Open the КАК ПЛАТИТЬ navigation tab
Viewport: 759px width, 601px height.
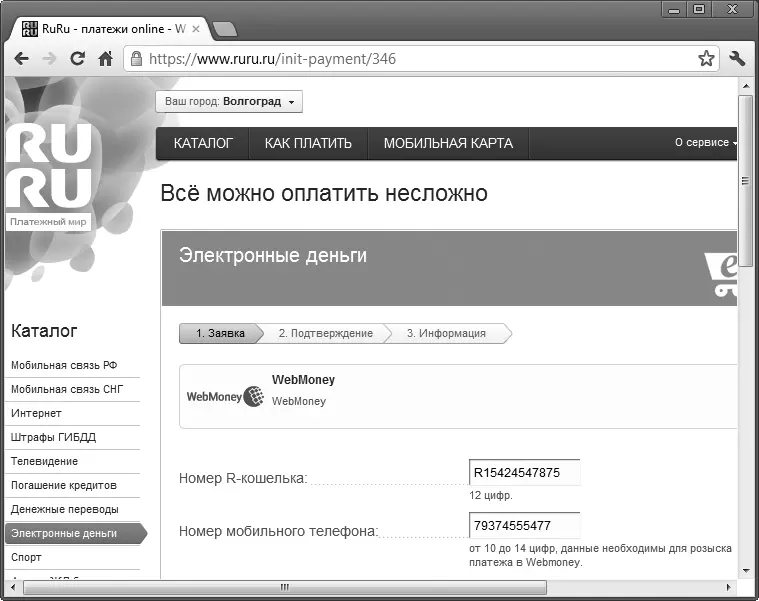pyautogui.click(x=308, y=143)
